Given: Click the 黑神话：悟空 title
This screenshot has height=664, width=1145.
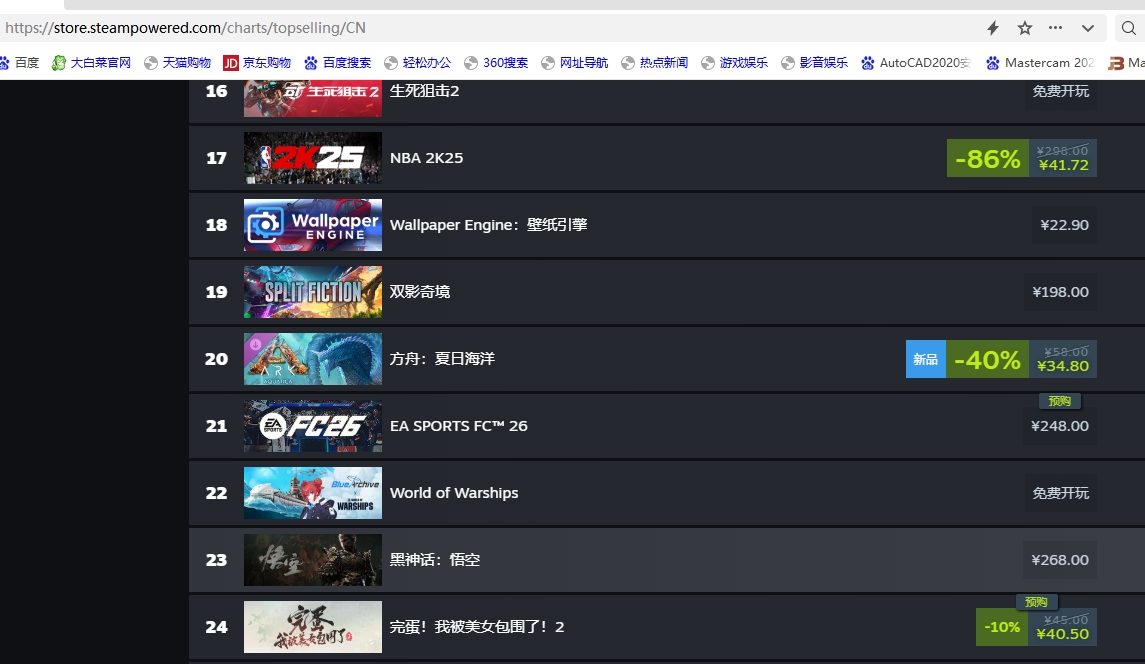Looking at the screenshot, I should pos(434,560).
